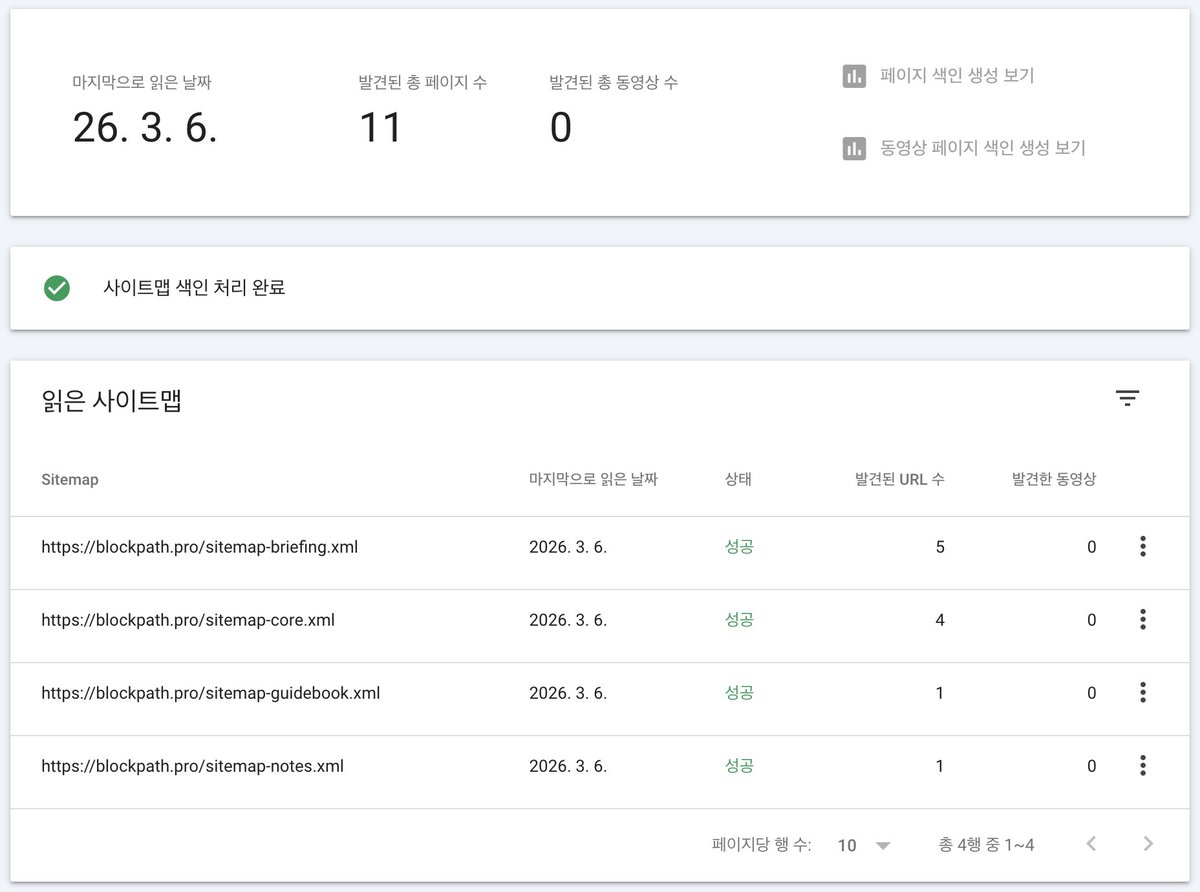Open video page indexing bar-chart icon

tap(854, 149)
